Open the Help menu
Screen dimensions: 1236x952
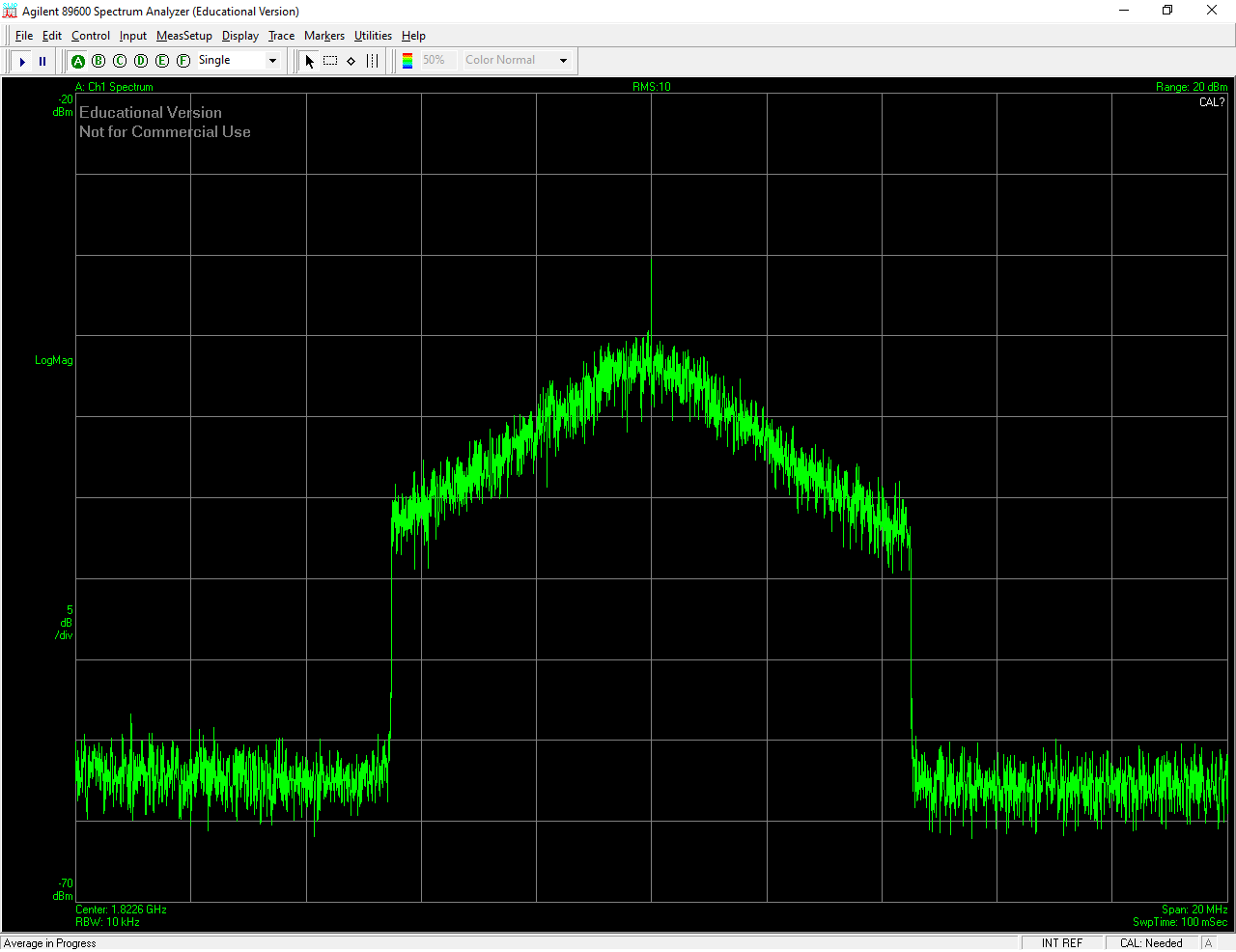pyautogui.click(x=413, y=36)
